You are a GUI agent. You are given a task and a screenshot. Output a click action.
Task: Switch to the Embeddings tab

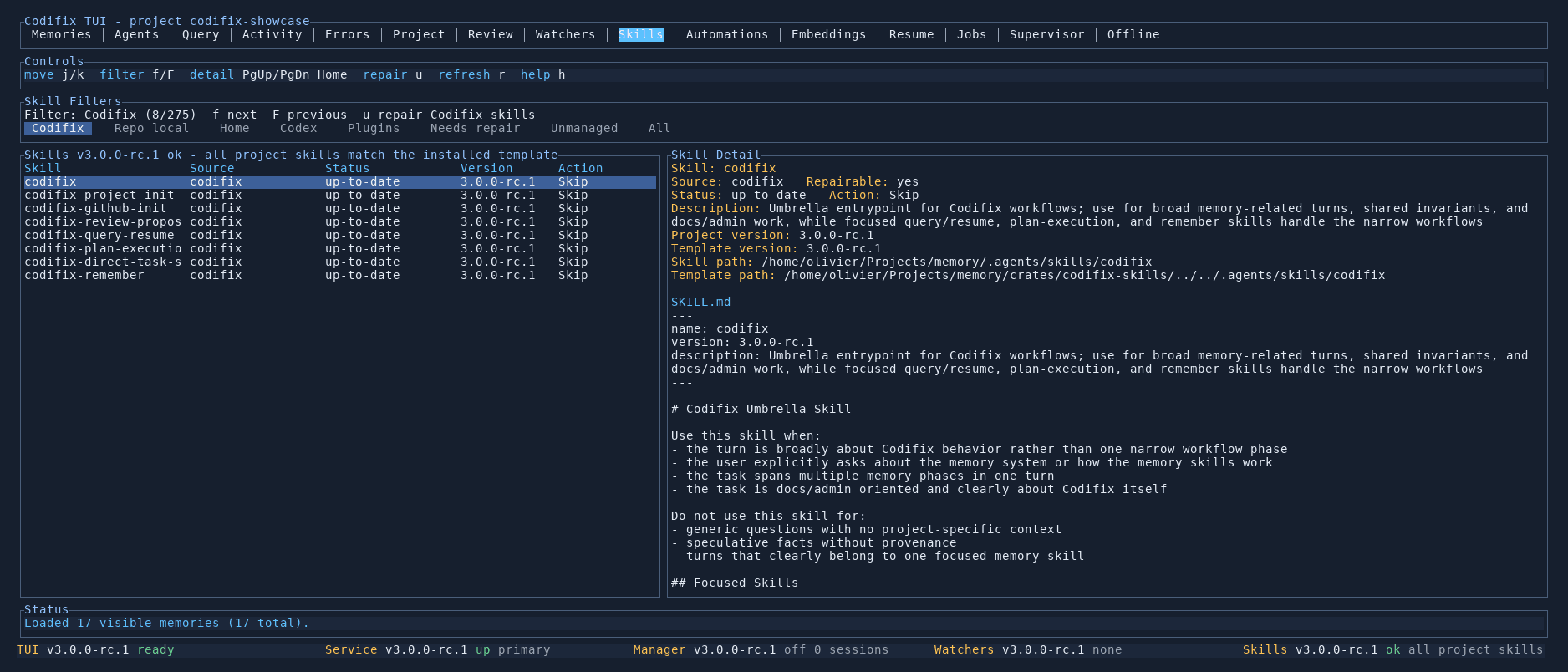tap(828, 34)
